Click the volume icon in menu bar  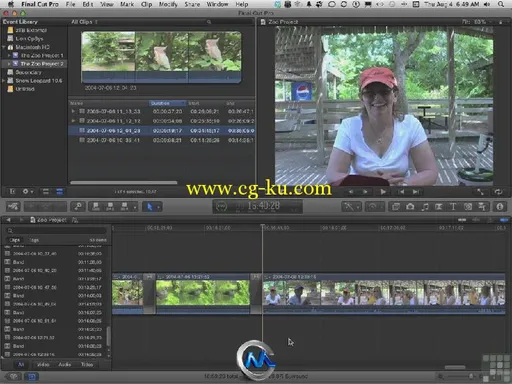pyautogui.click(x=487, y=4)
